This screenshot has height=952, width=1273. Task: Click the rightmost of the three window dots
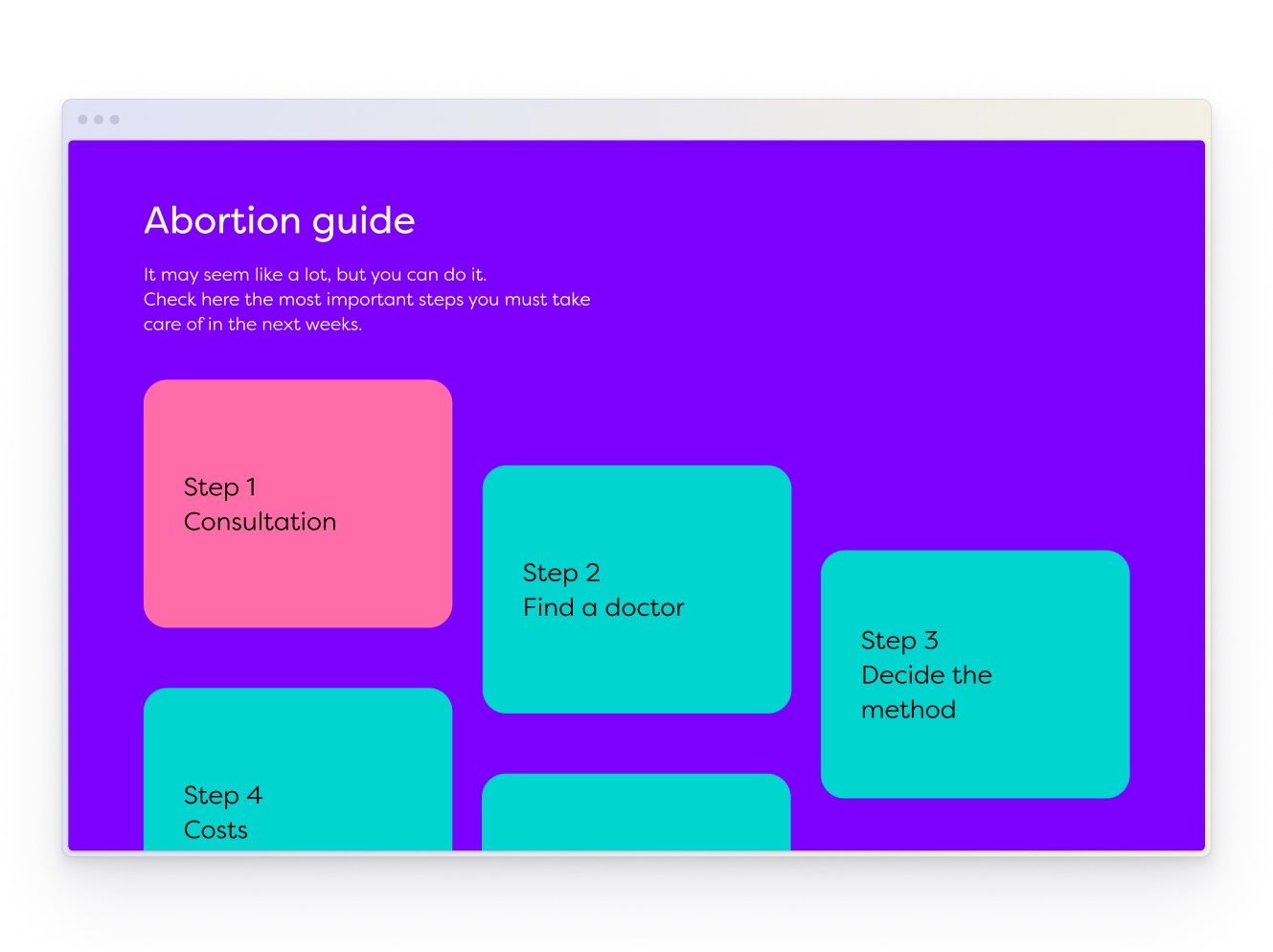click(x=115, y=120)
